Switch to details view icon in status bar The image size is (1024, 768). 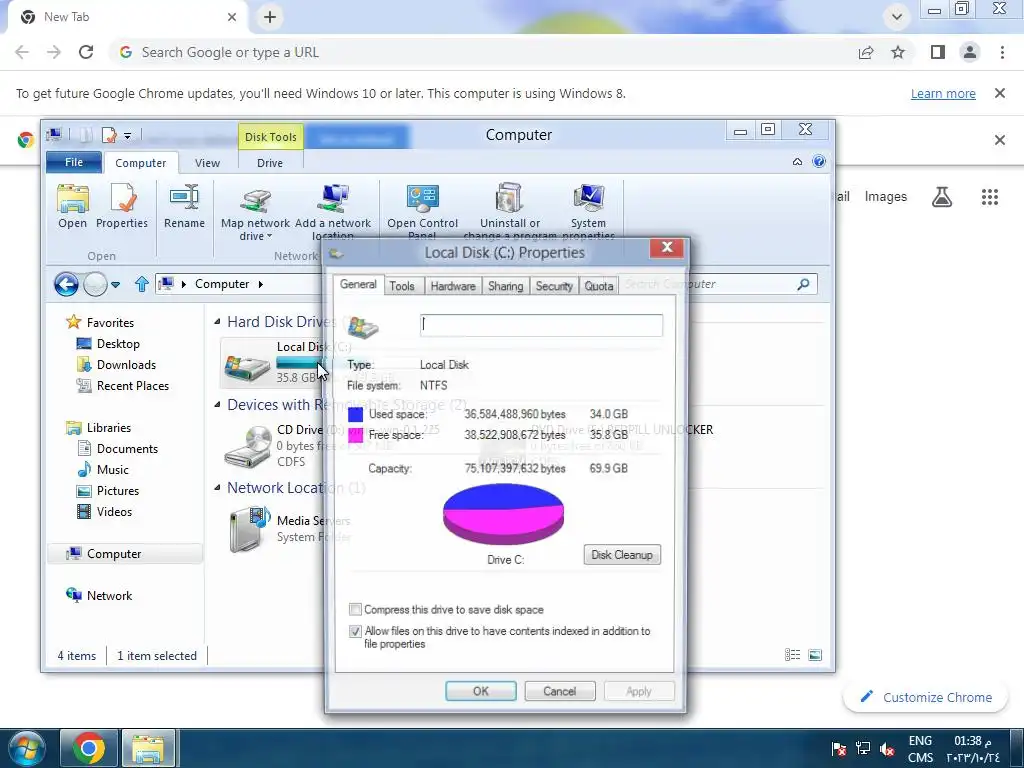point(792,655)
